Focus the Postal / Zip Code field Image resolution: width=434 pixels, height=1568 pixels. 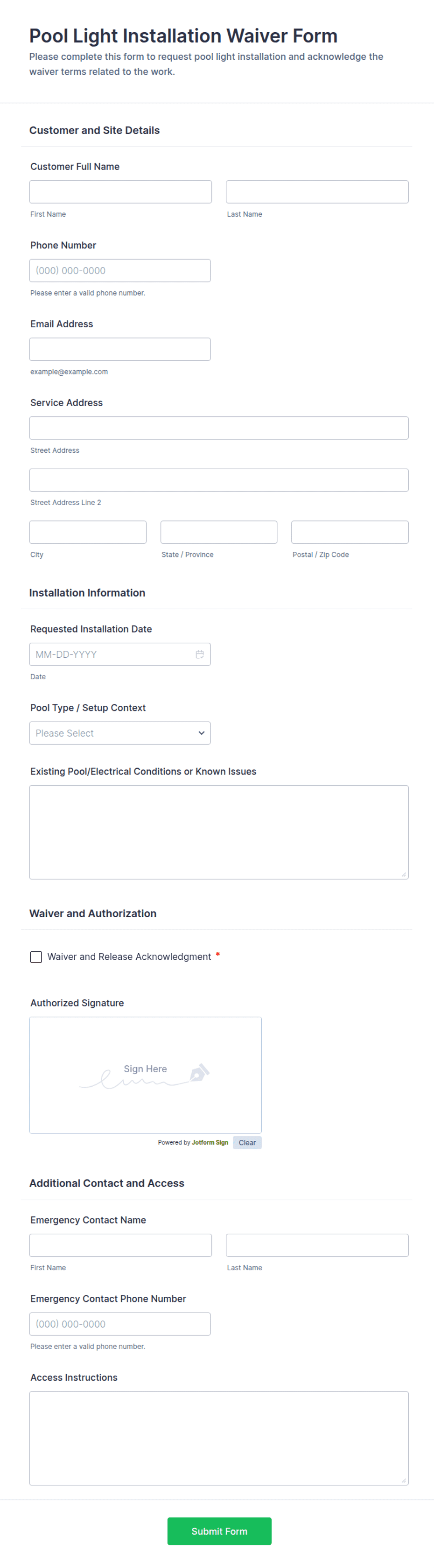click(350, 532)
